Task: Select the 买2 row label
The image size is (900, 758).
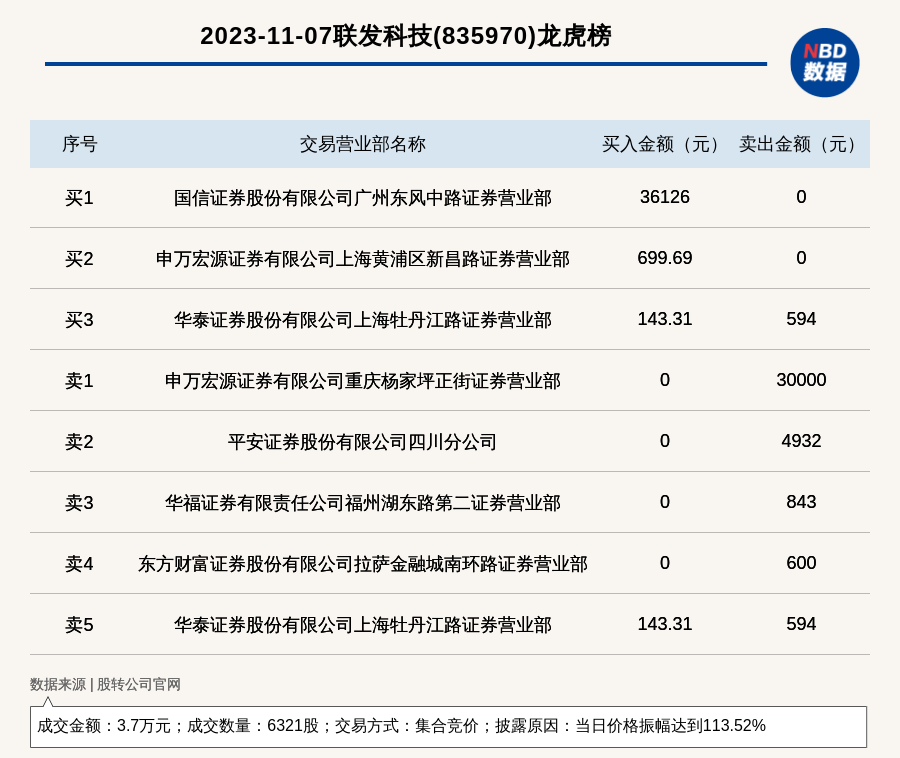Action: point(79,259)
